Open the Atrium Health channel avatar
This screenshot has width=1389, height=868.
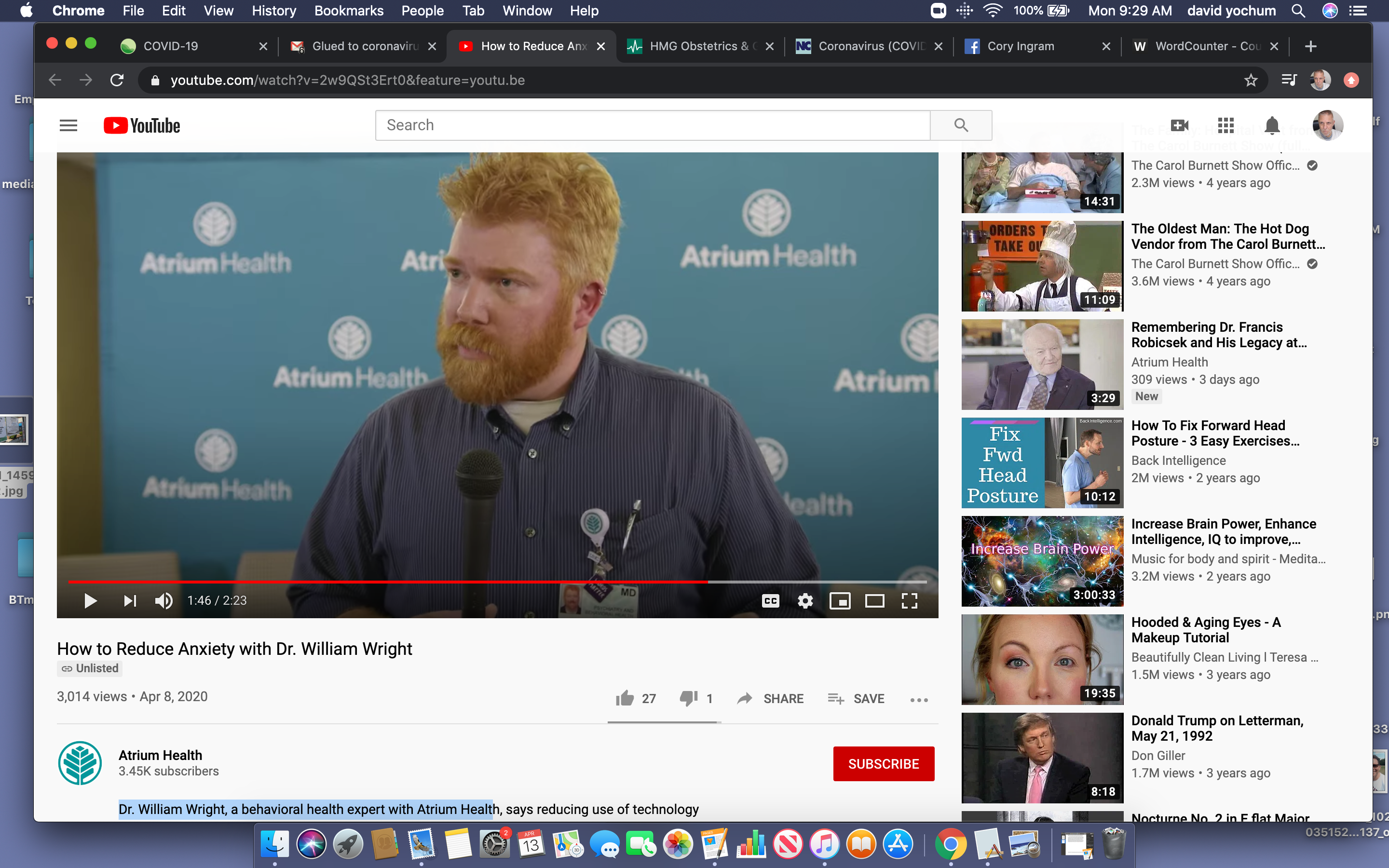(80, 763)
